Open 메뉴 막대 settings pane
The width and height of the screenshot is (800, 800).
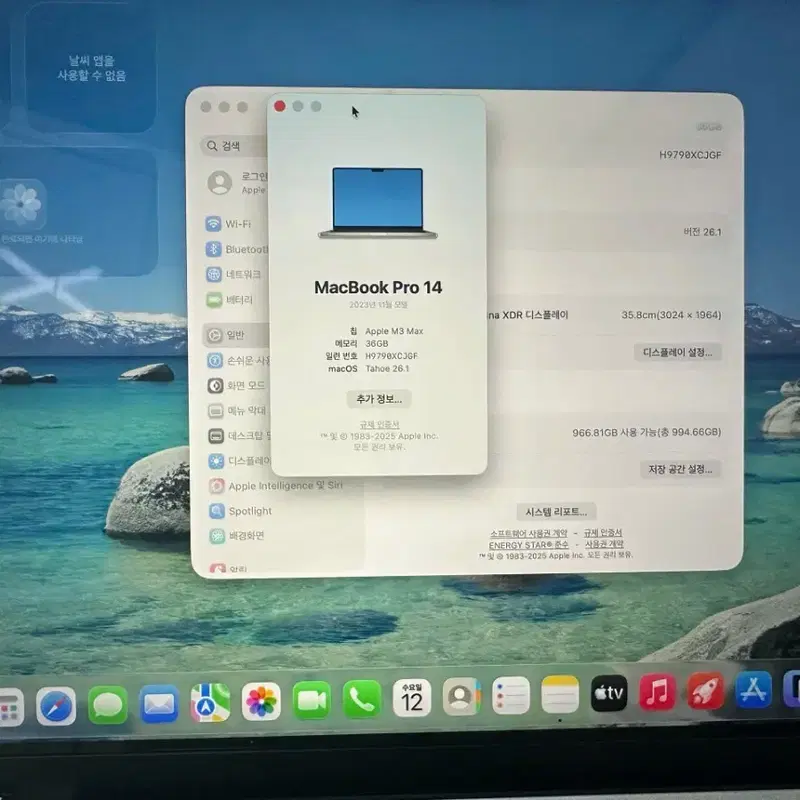pos(237,410)
